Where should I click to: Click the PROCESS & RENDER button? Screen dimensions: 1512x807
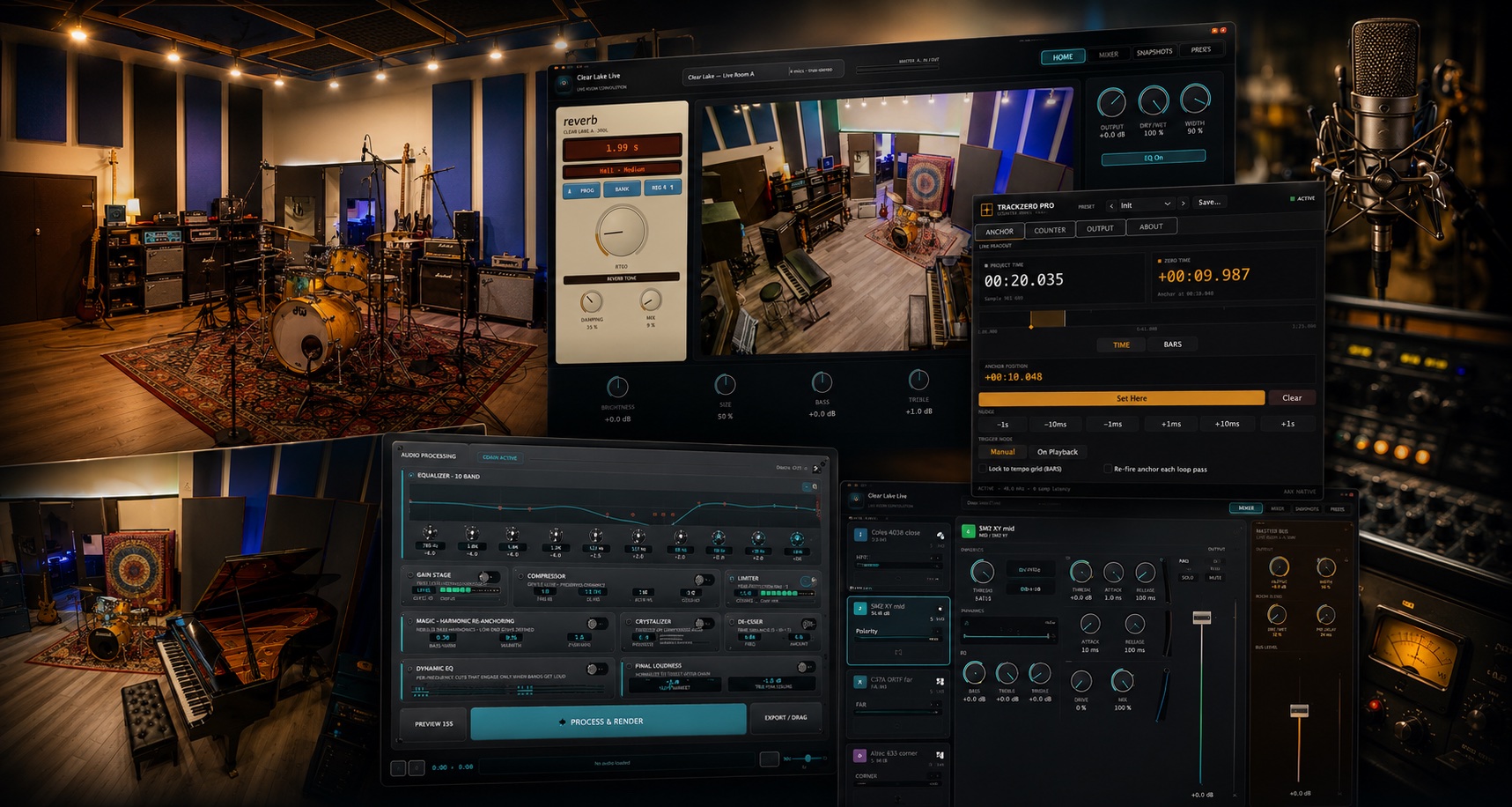click(608, 722)
